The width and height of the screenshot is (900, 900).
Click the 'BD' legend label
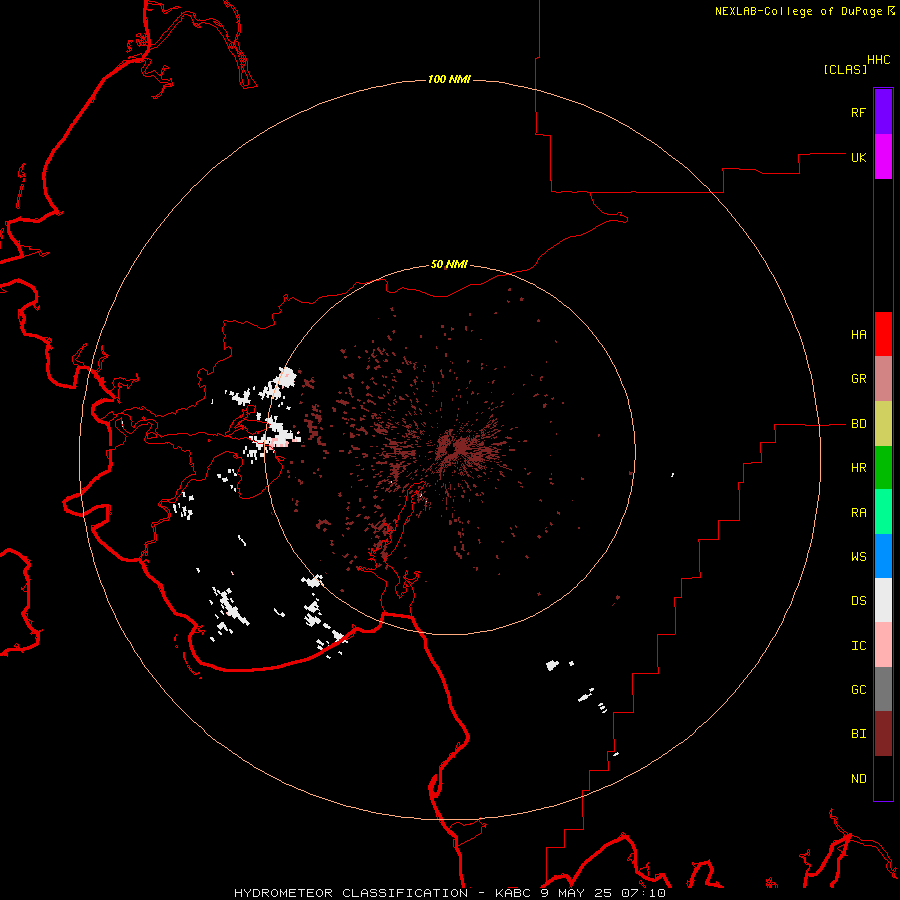pos(859,424)
